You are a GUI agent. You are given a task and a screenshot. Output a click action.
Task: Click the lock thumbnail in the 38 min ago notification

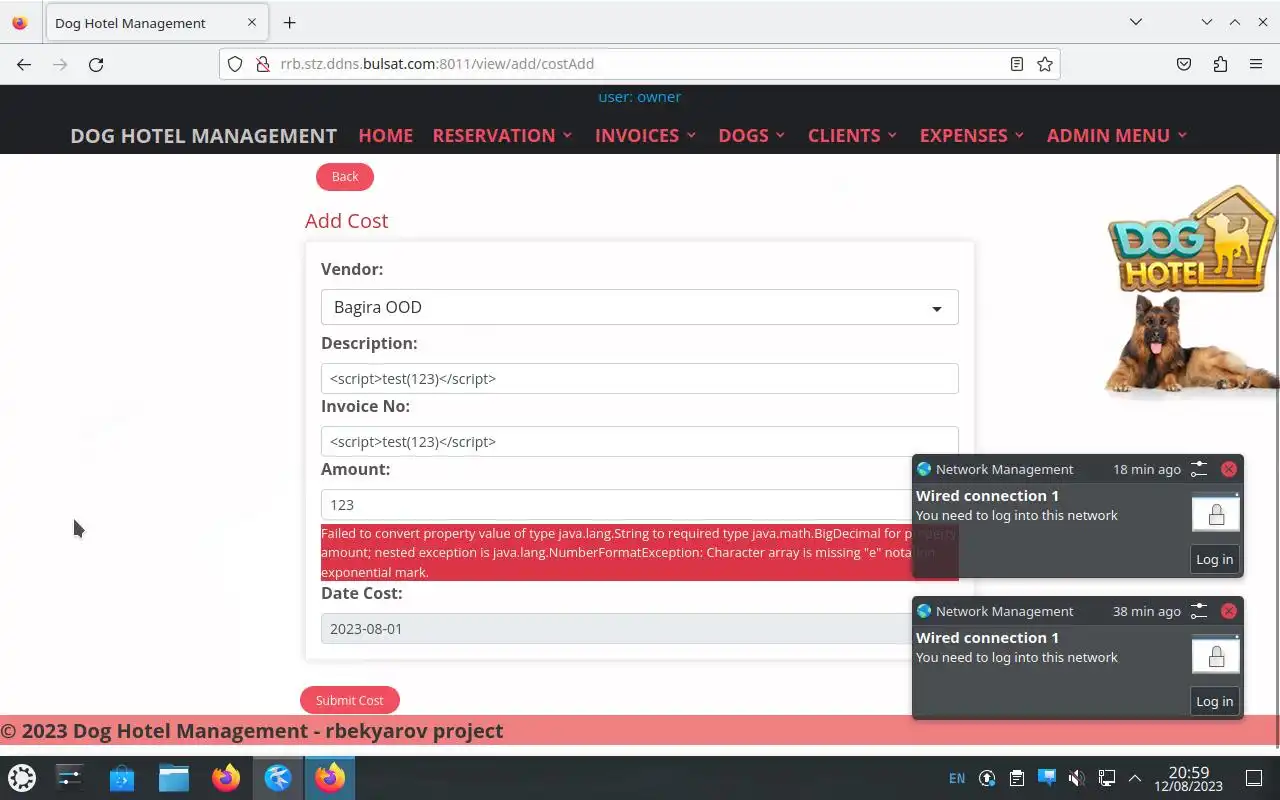[x=1216, y=654]
